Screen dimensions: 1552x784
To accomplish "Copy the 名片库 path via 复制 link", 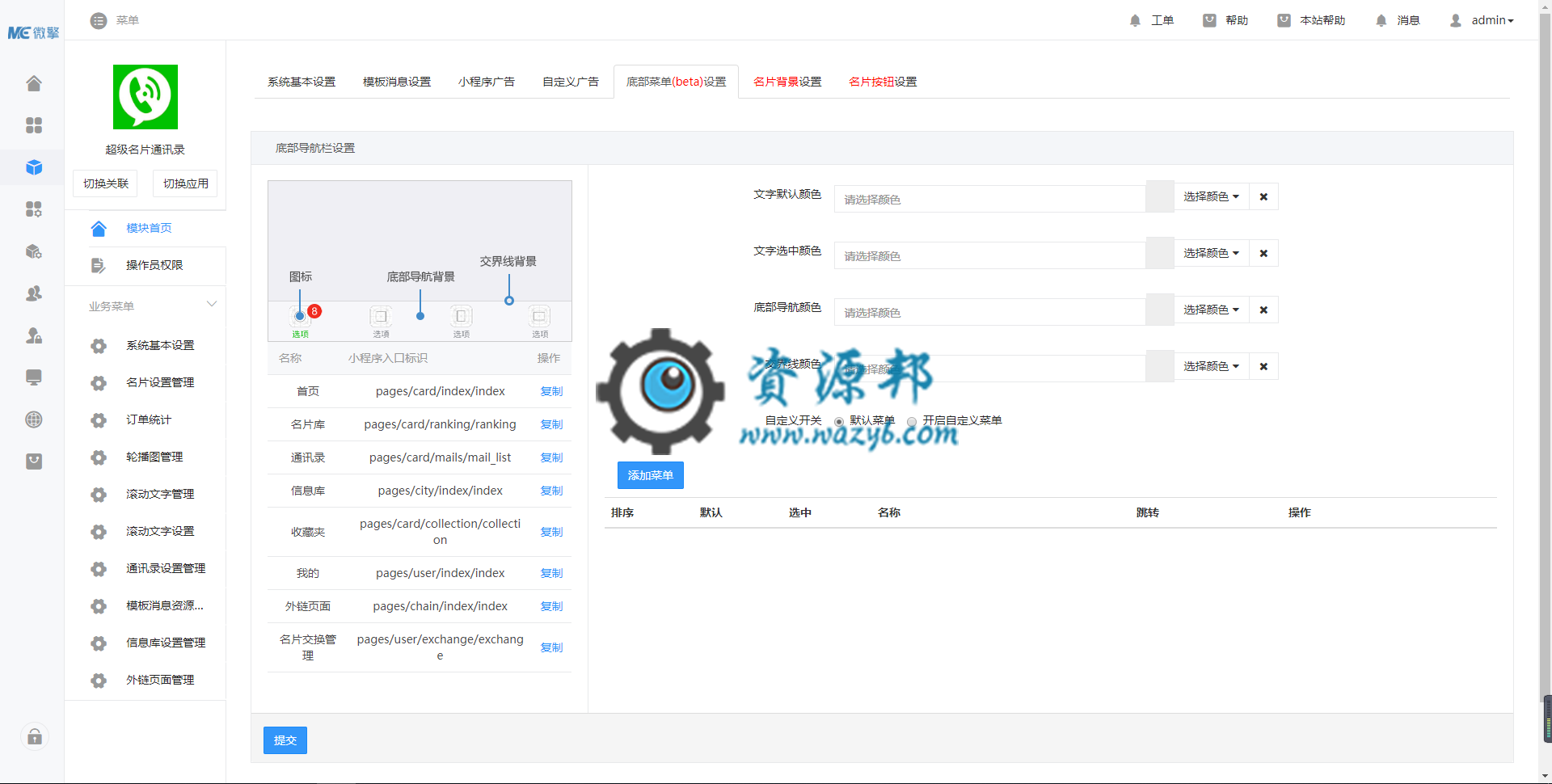I will (x=551, y=424).
